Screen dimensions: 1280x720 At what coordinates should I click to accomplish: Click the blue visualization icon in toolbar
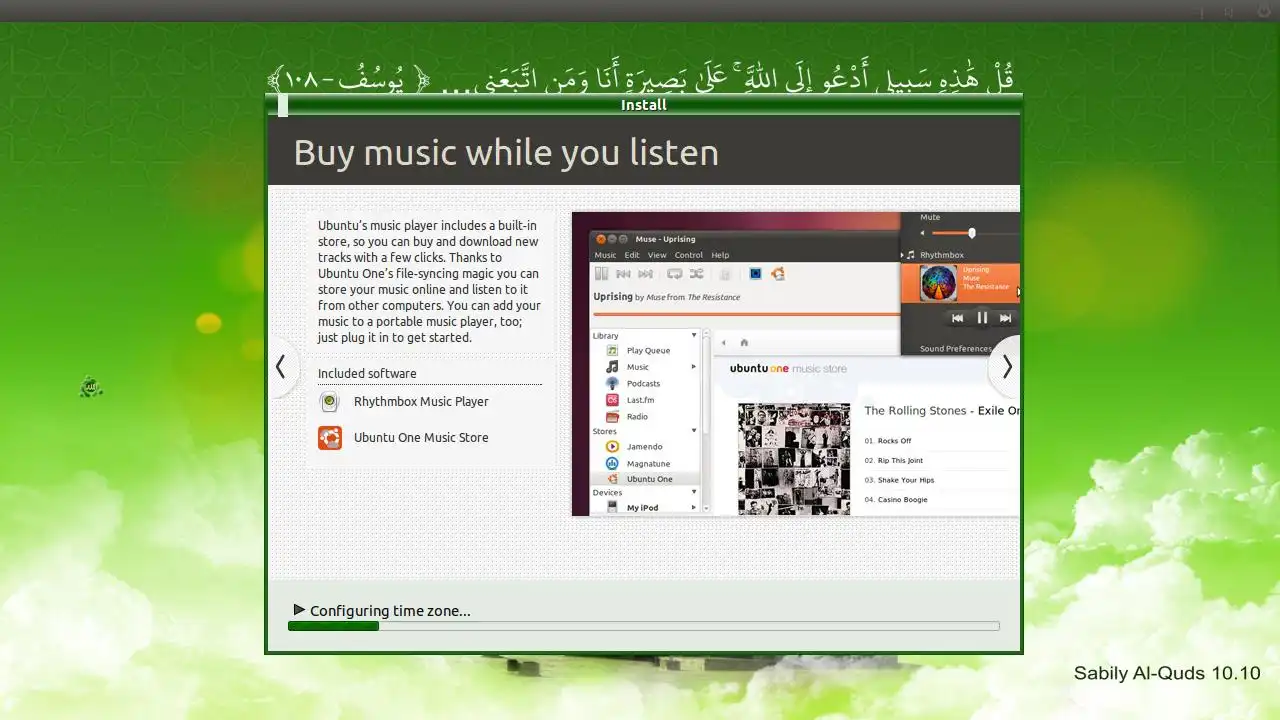(x=756, y=273)
